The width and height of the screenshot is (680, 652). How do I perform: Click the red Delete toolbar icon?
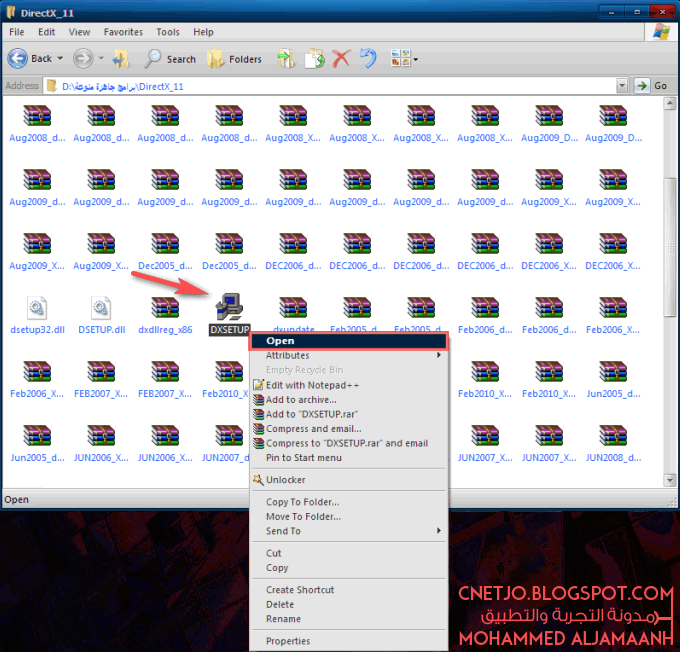tap(342, 59)
